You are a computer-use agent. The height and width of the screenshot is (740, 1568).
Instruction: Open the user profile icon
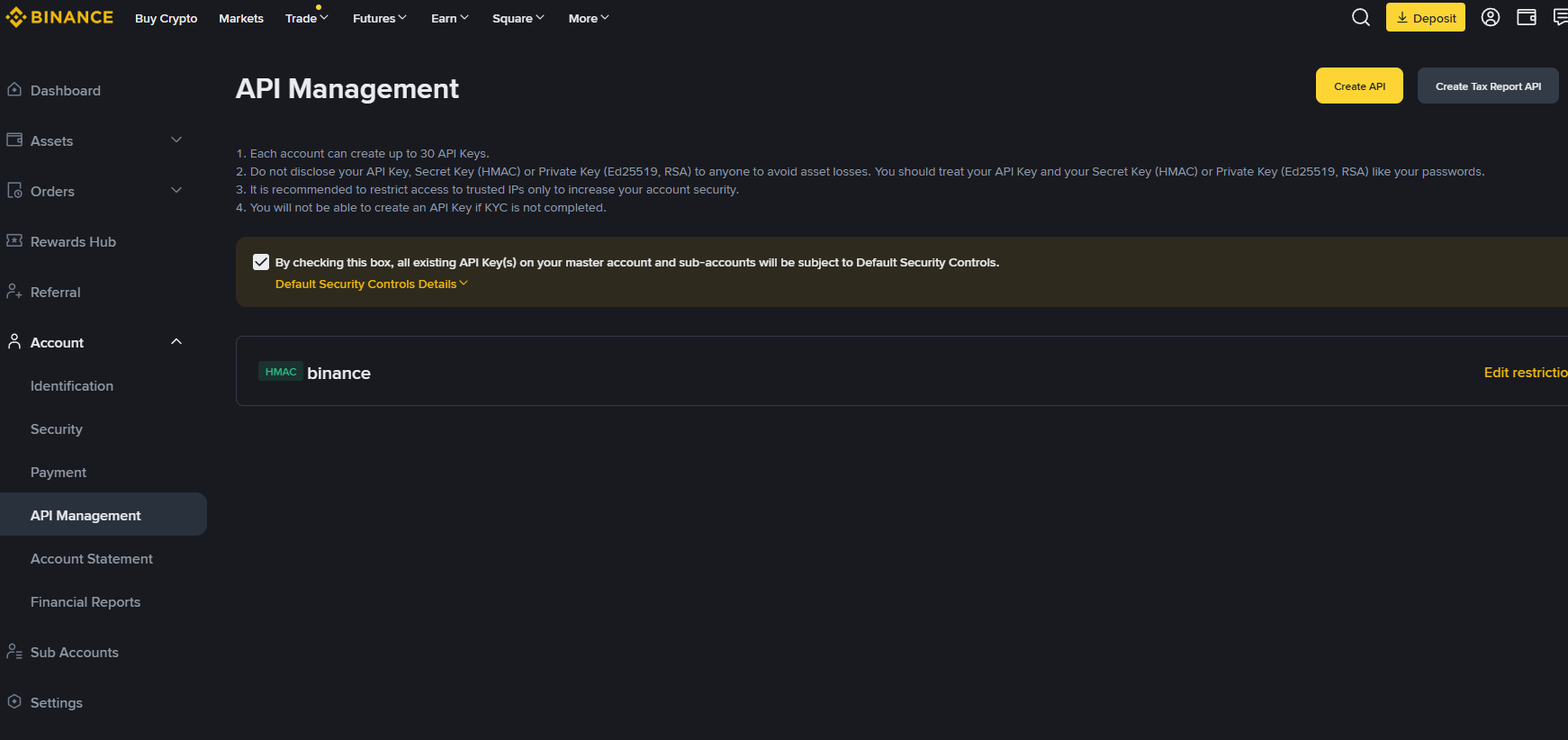(x=1490, y=18)
